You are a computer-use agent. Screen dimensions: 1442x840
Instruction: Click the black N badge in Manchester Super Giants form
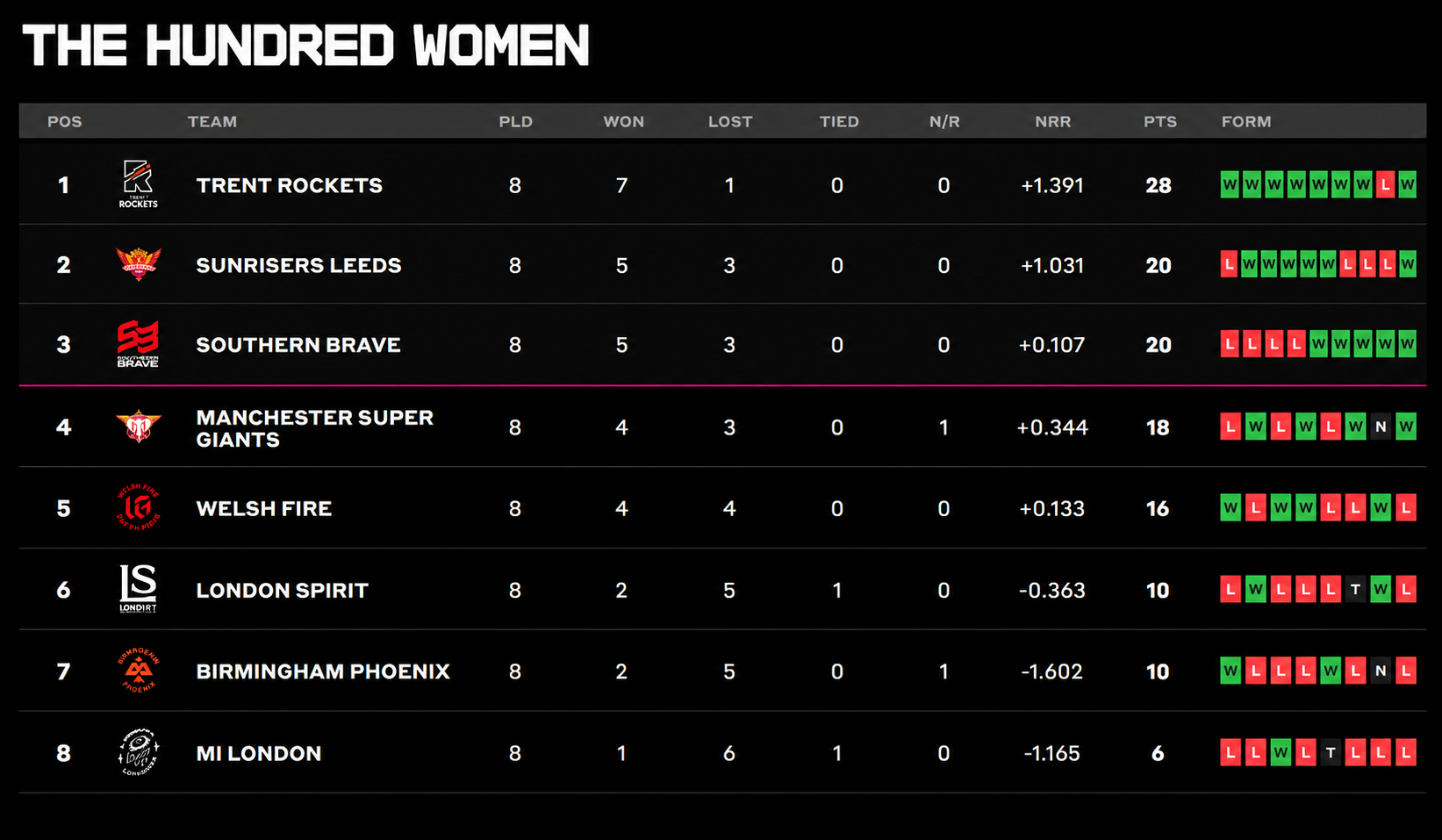point(1381,427)
